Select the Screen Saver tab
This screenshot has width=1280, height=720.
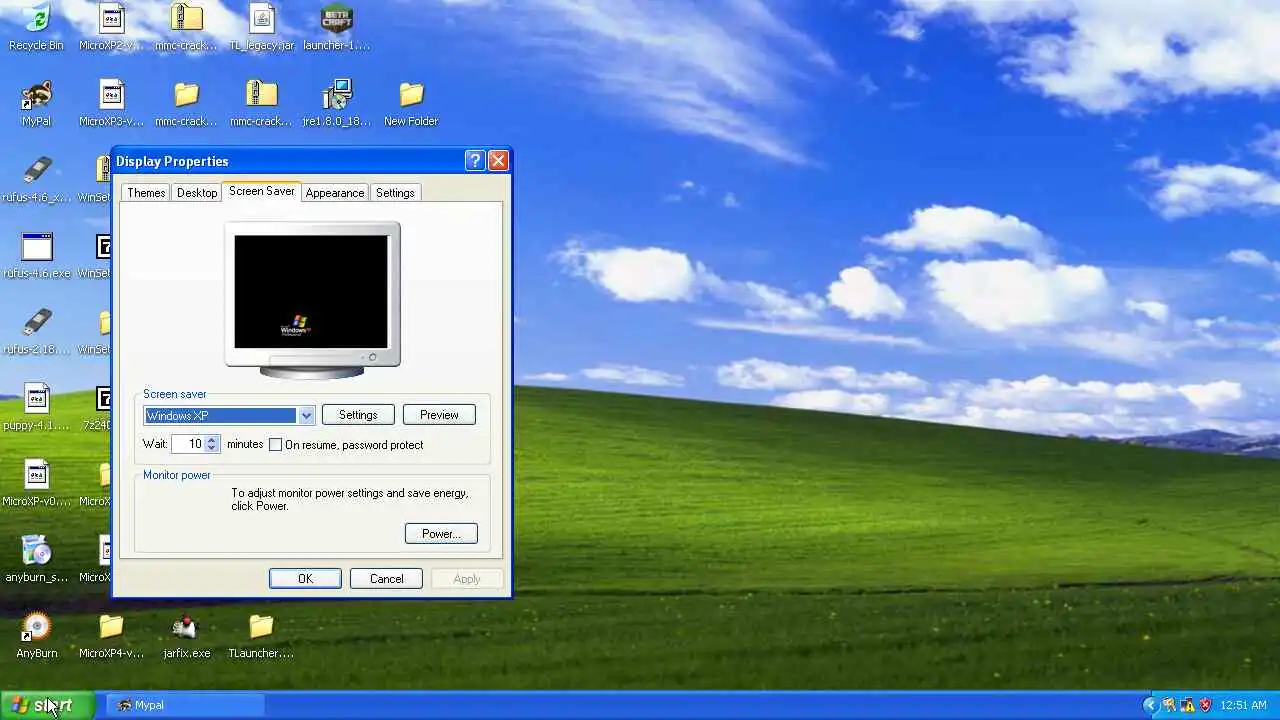(262, 191)
